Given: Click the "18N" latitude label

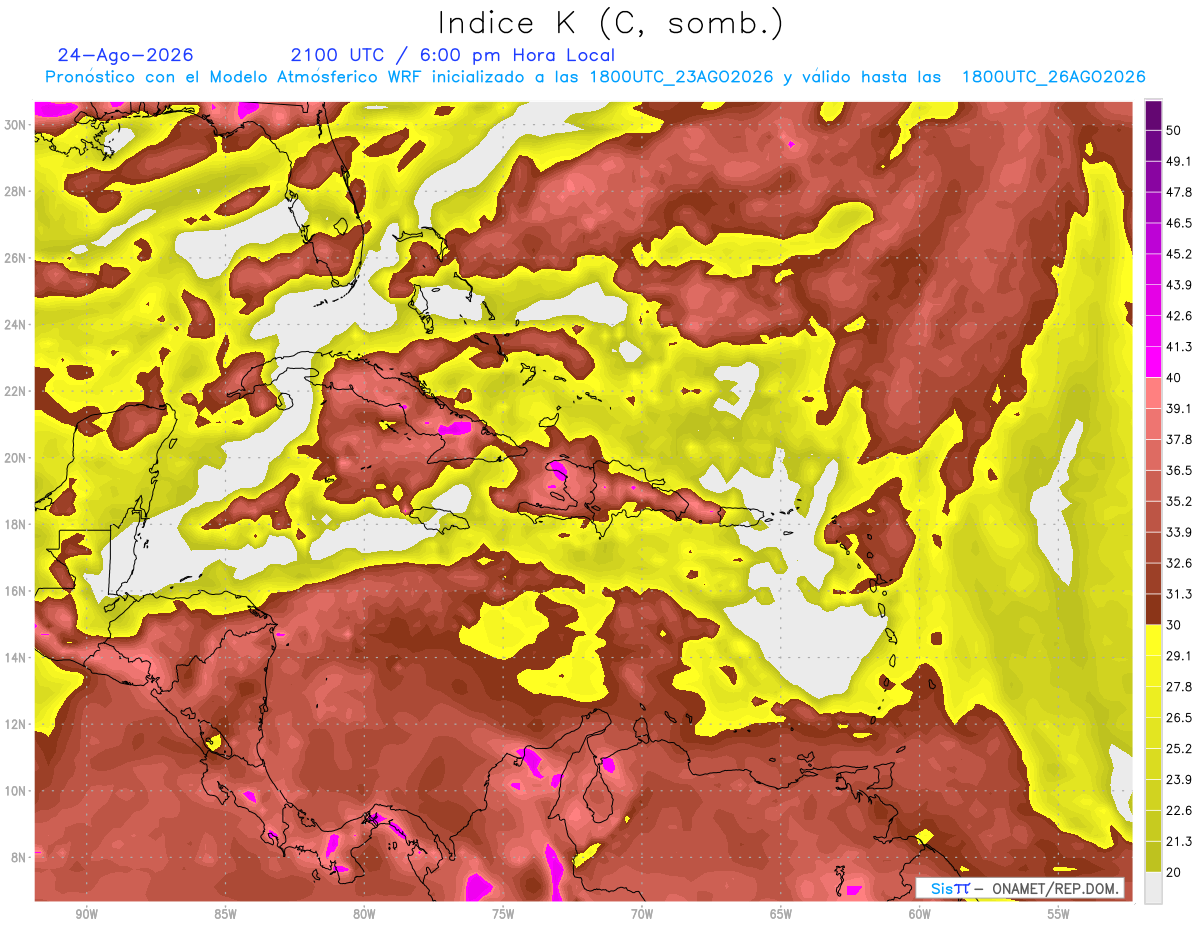Looking at the screenshot, I should [16, 524].
